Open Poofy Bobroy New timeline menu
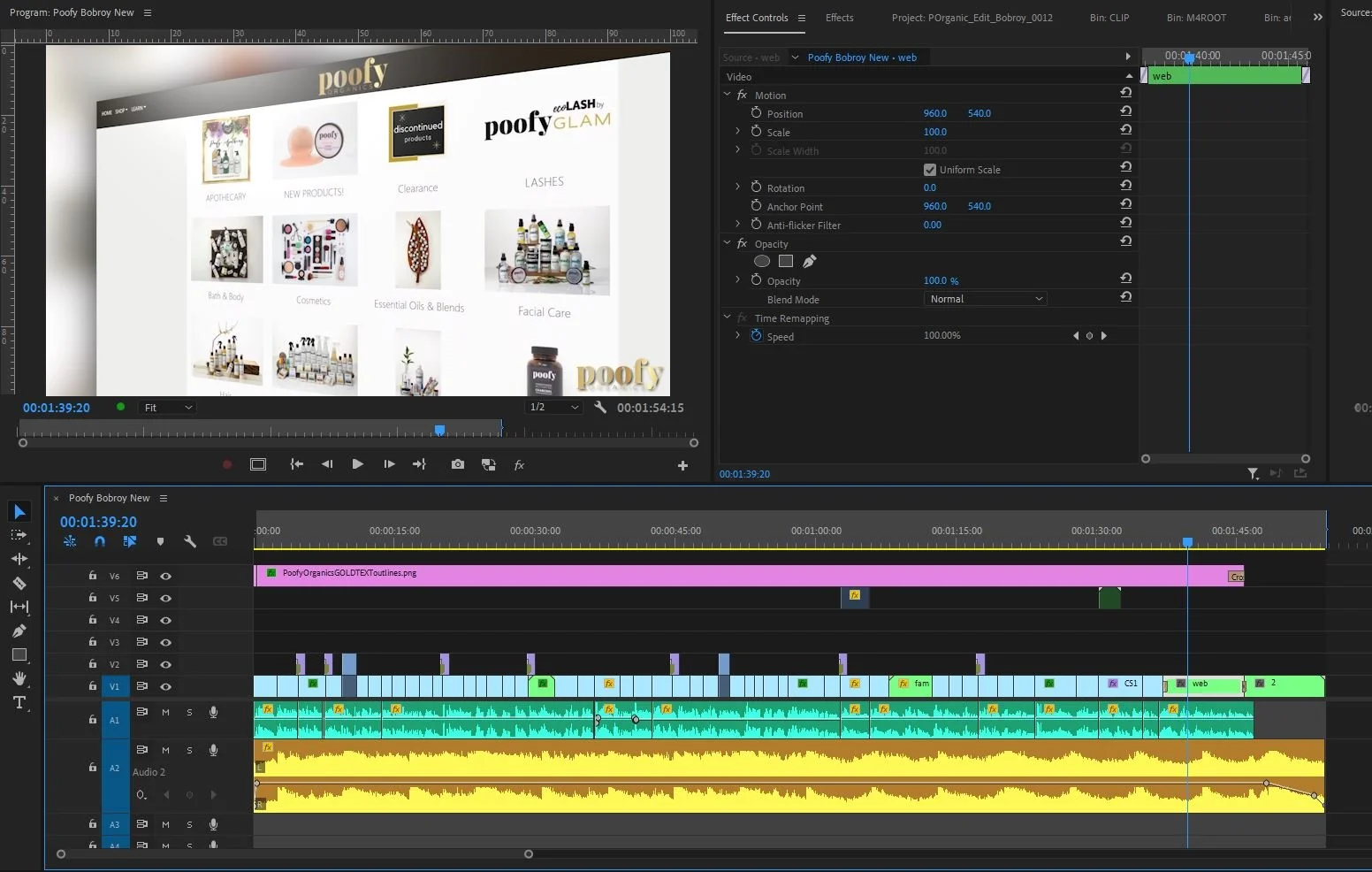 (x=164, y=498)
